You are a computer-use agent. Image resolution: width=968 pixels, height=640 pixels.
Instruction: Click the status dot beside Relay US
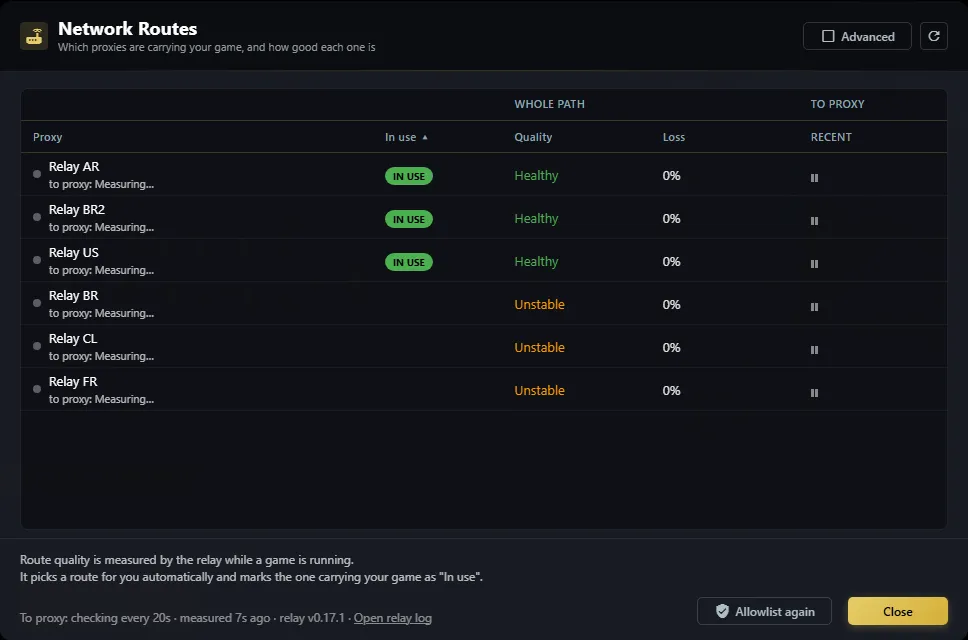[37, 260]
